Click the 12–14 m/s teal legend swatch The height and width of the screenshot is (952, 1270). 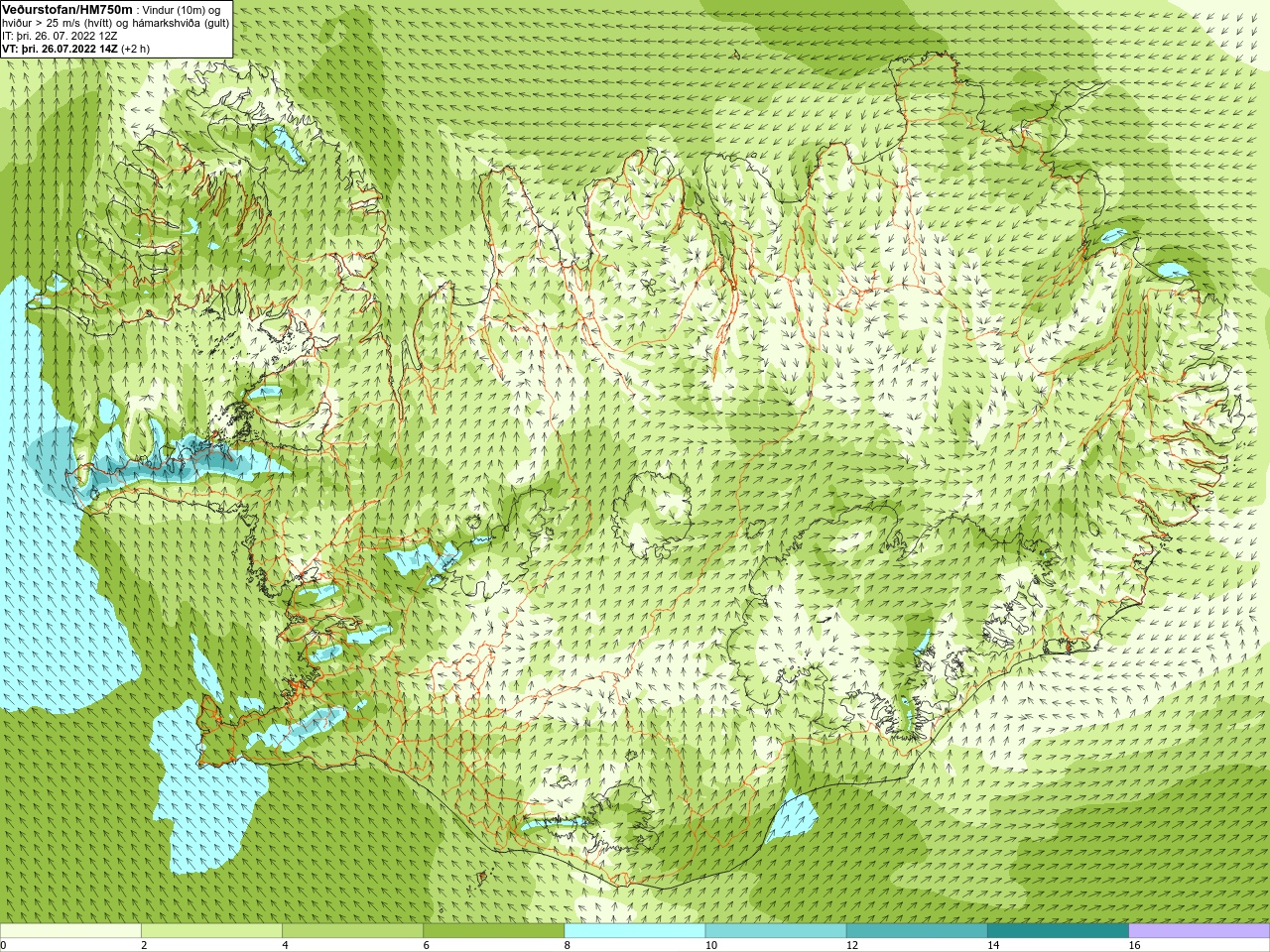pos(917,931)
